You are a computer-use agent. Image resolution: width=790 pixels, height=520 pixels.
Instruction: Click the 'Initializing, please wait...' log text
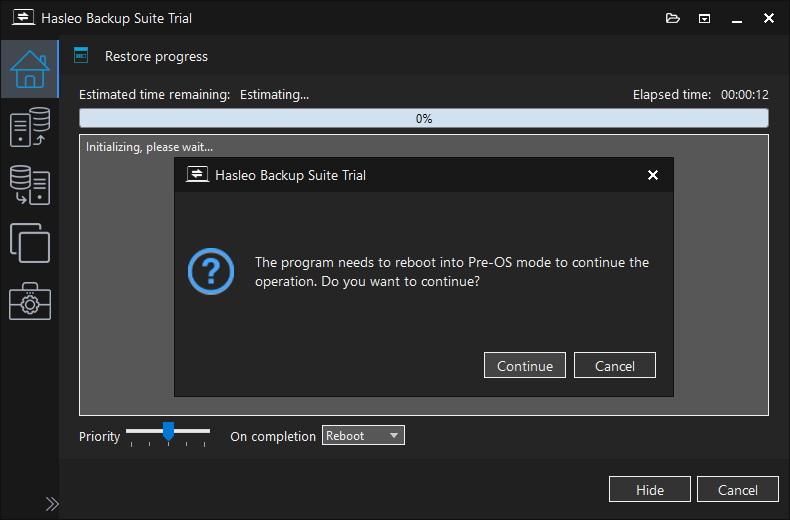149,147
